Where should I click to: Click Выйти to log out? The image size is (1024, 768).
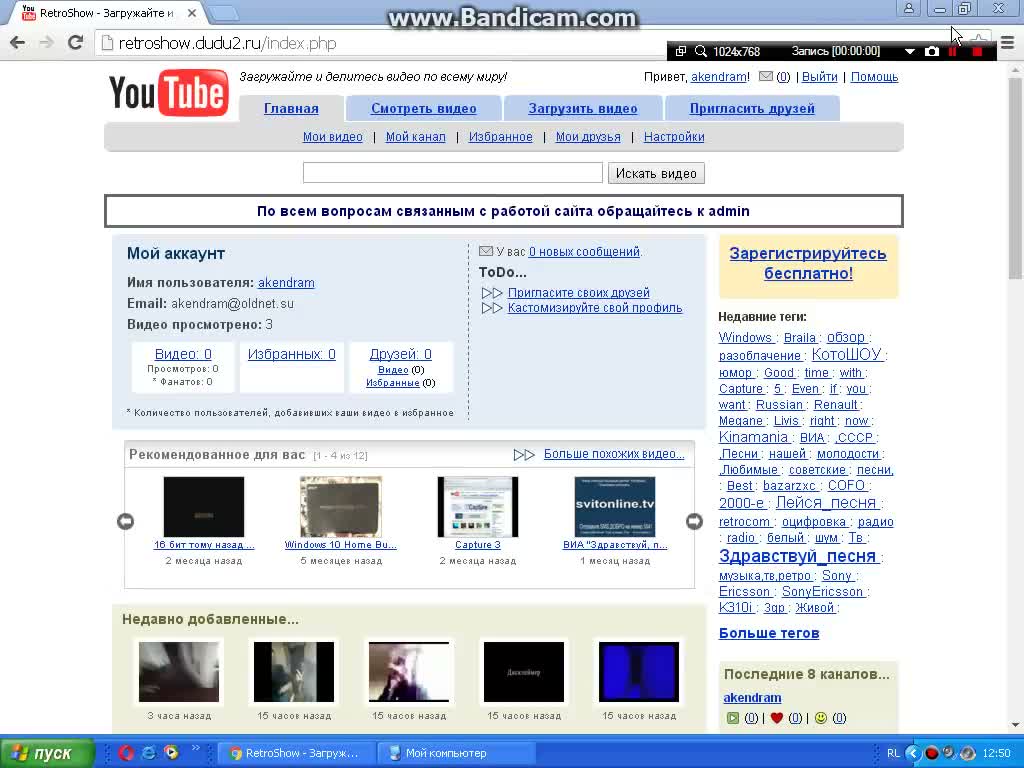[x=820, y=76]
